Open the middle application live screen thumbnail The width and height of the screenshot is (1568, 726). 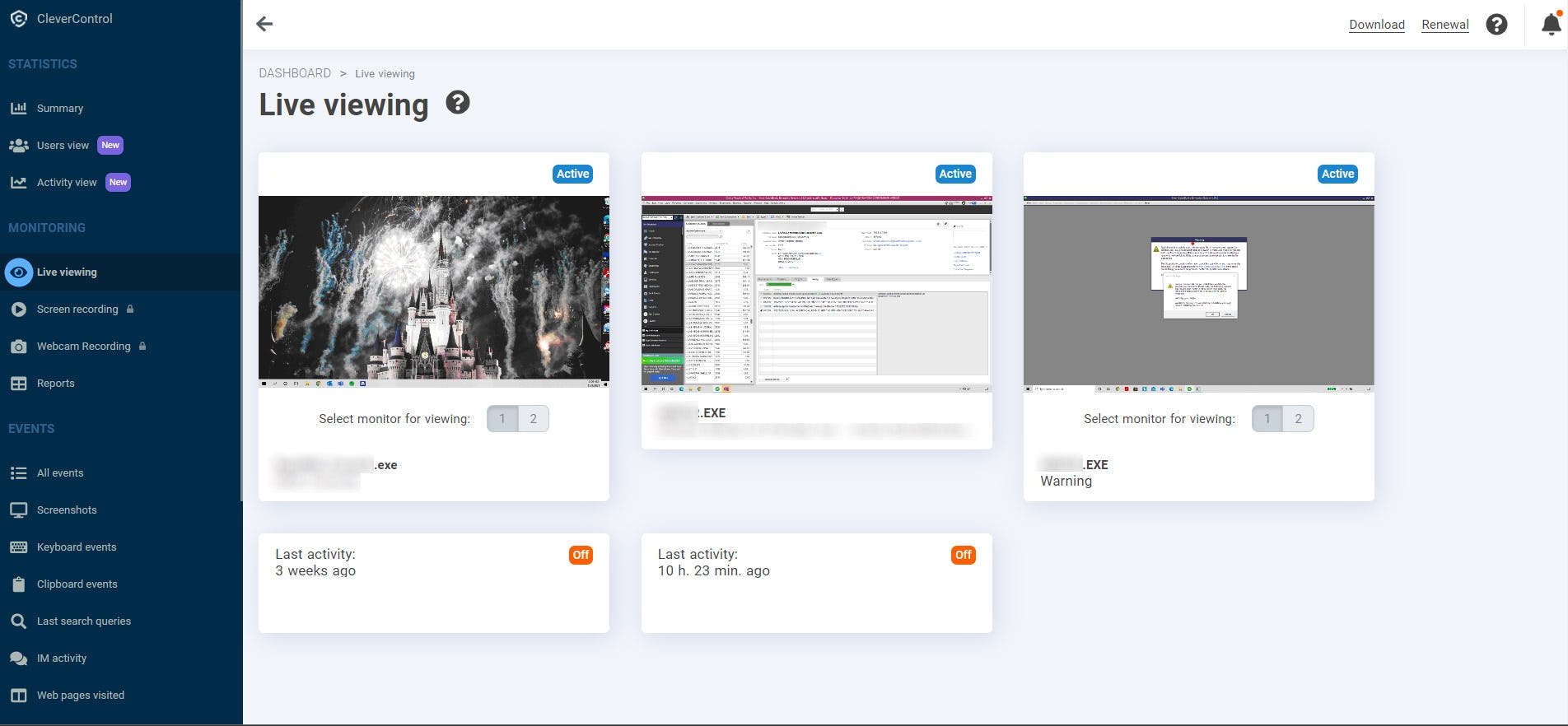[x=817, y=294]
